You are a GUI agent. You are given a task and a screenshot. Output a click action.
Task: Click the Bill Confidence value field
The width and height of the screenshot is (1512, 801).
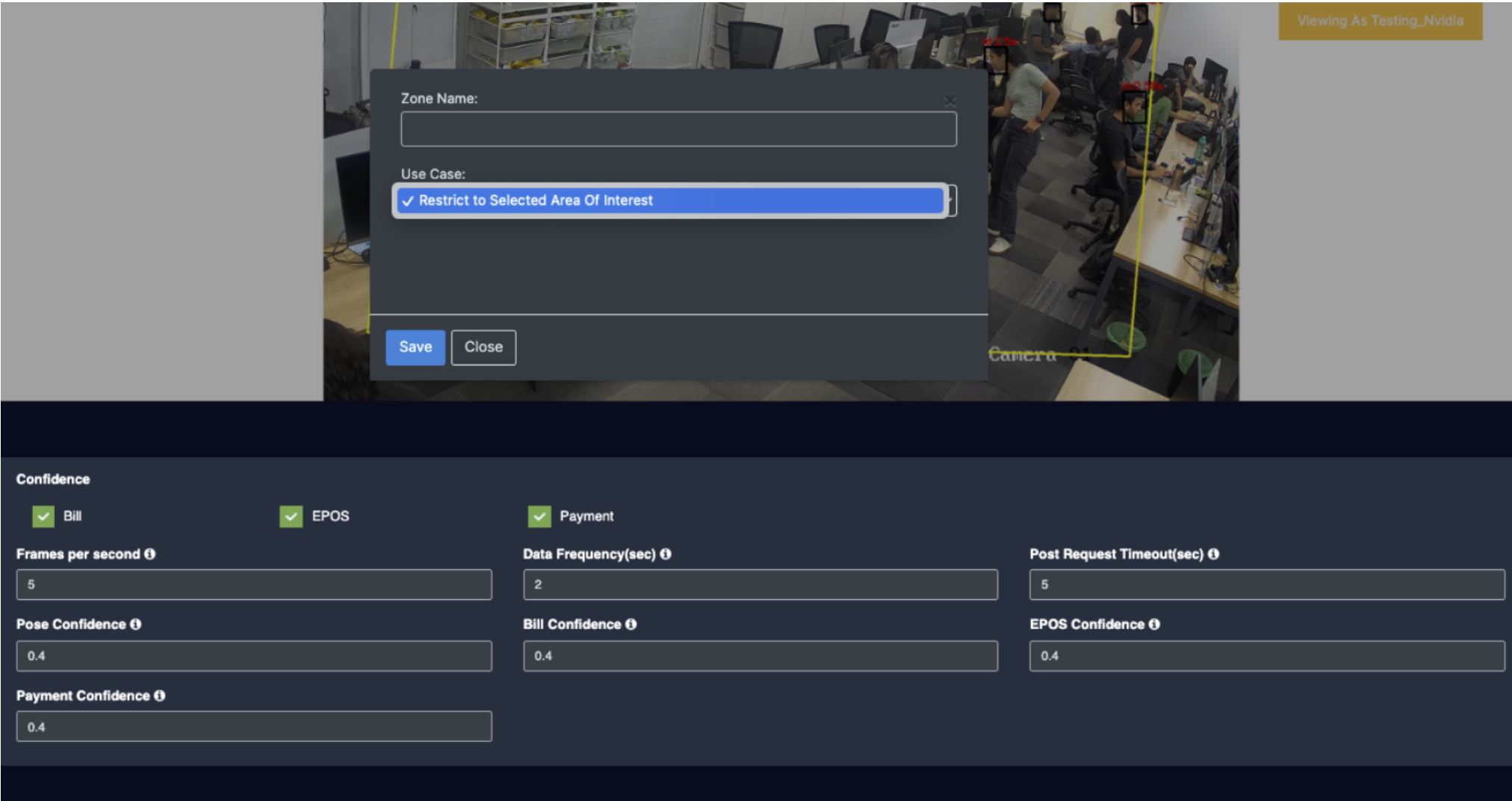point(760,656)
